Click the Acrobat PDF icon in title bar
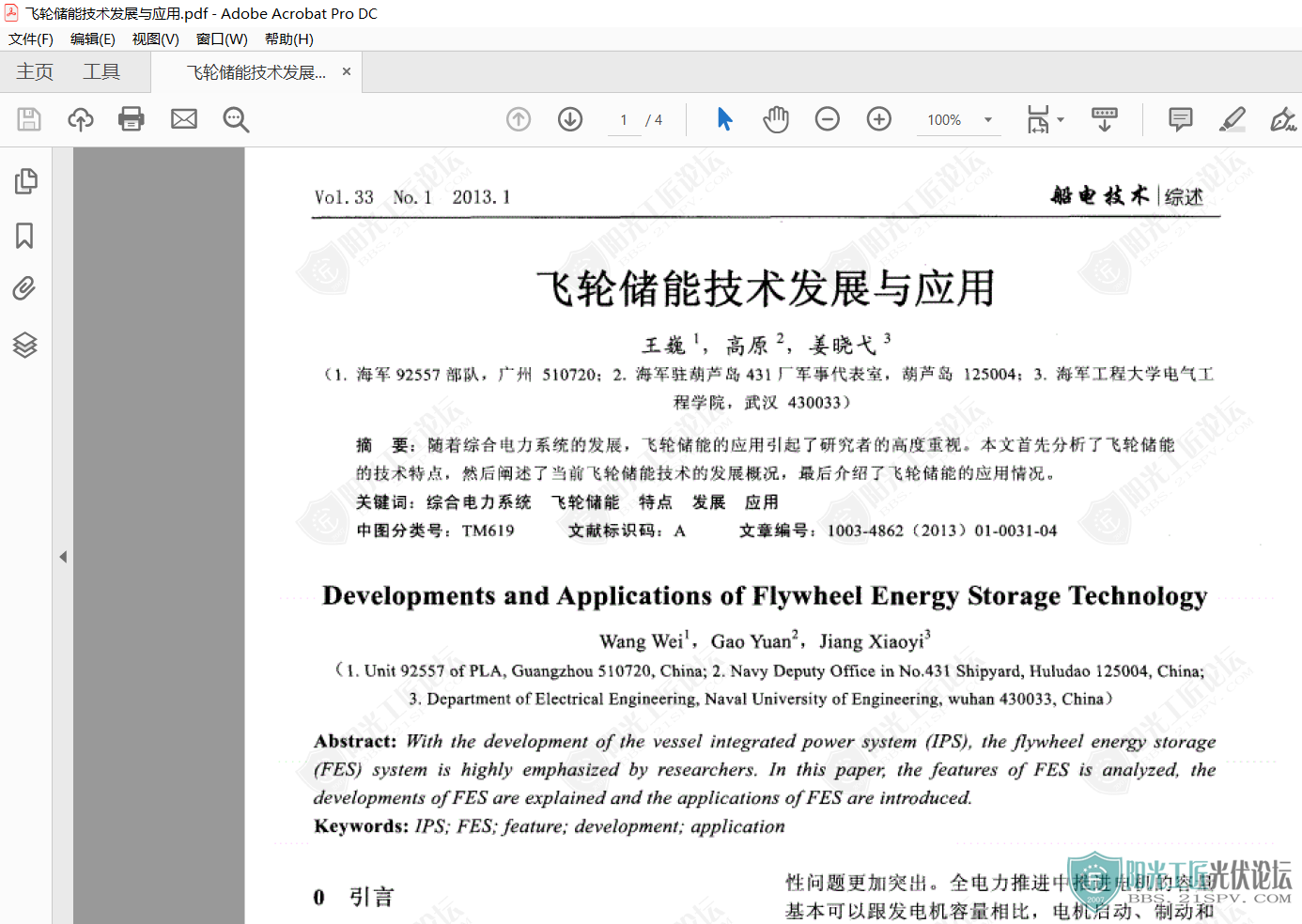Viewport: 1302px width, 924px height. [11, 13]
